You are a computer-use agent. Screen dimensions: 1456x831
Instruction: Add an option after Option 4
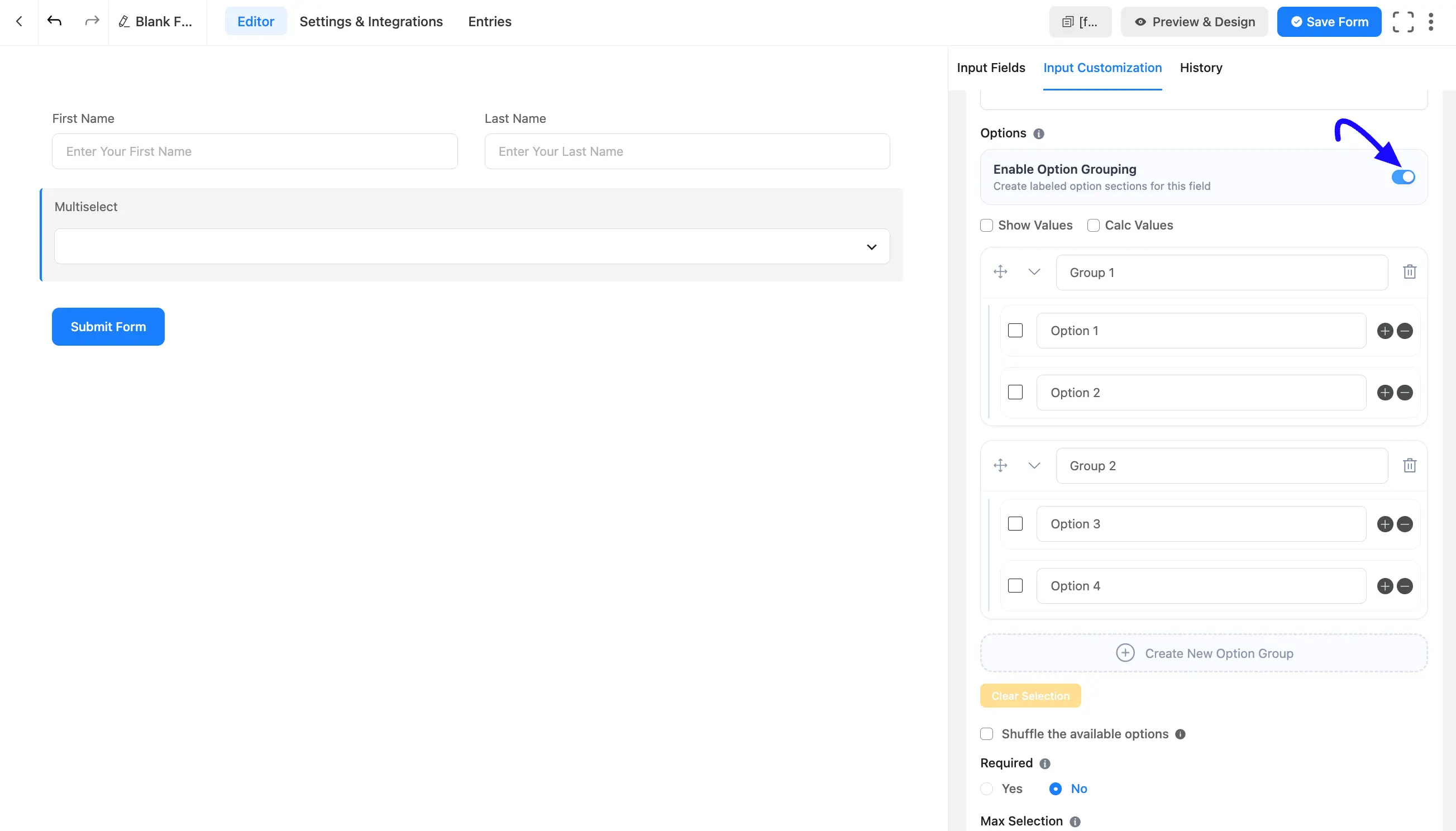click(1385, 586)
